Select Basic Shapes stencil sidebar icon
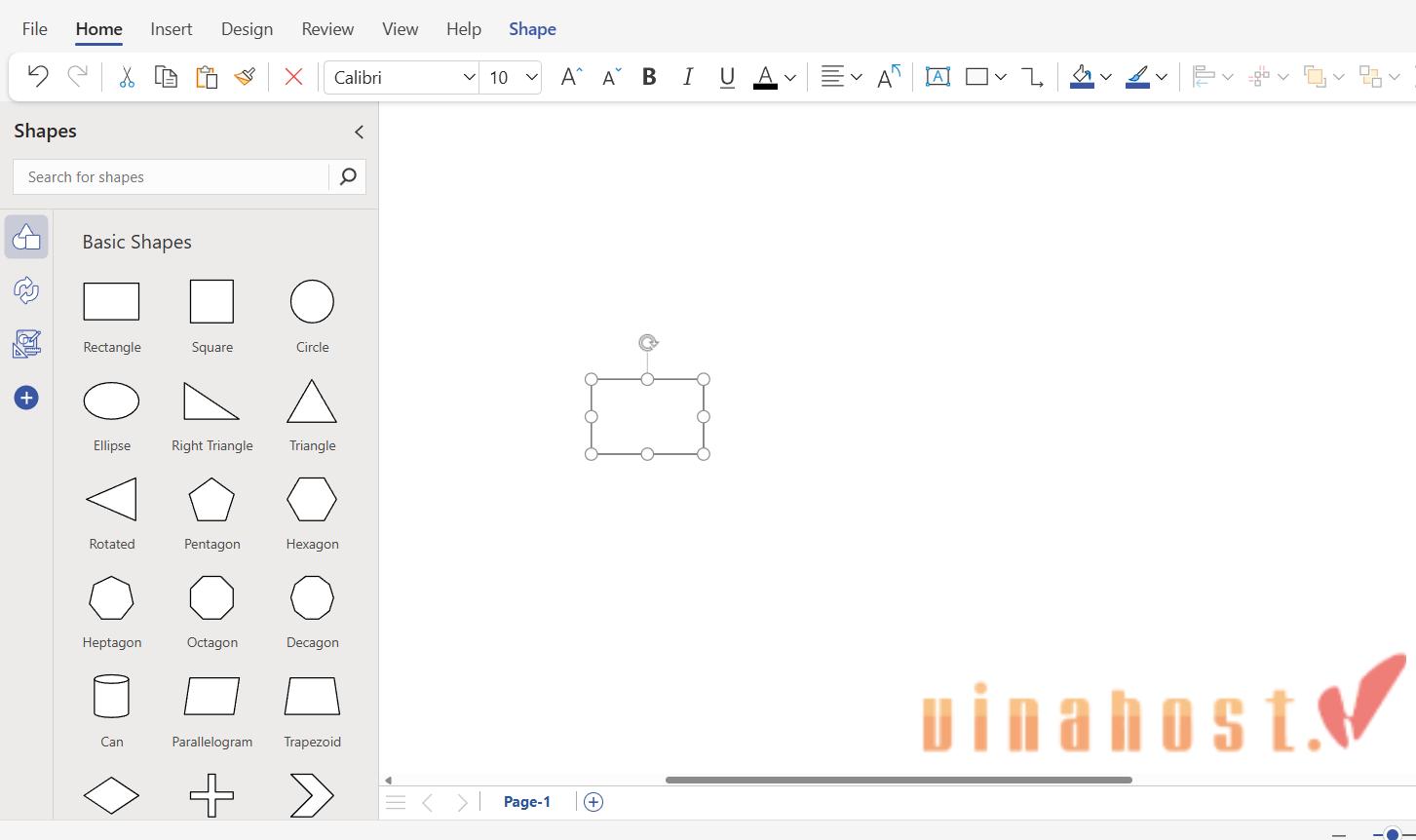 click(x=26, y=237)
